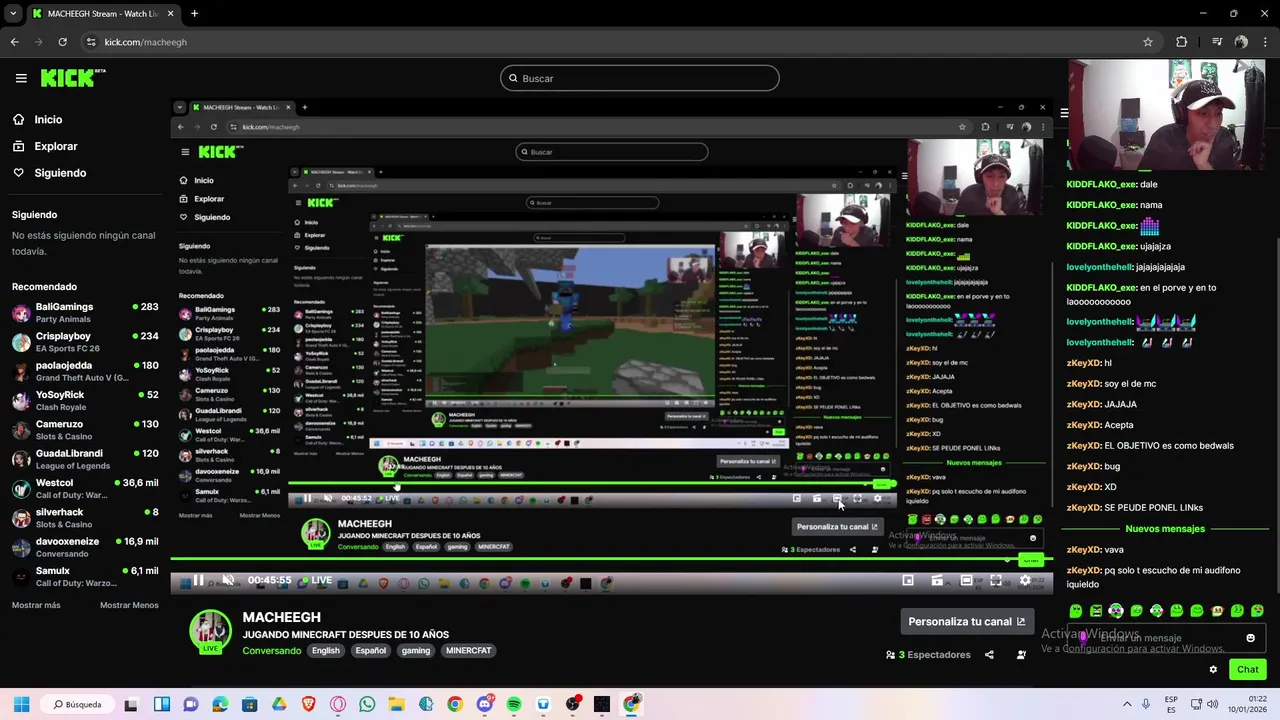Open the Brave browser from the taskbar
1280x720 pixels.
(x=308, y=704)
